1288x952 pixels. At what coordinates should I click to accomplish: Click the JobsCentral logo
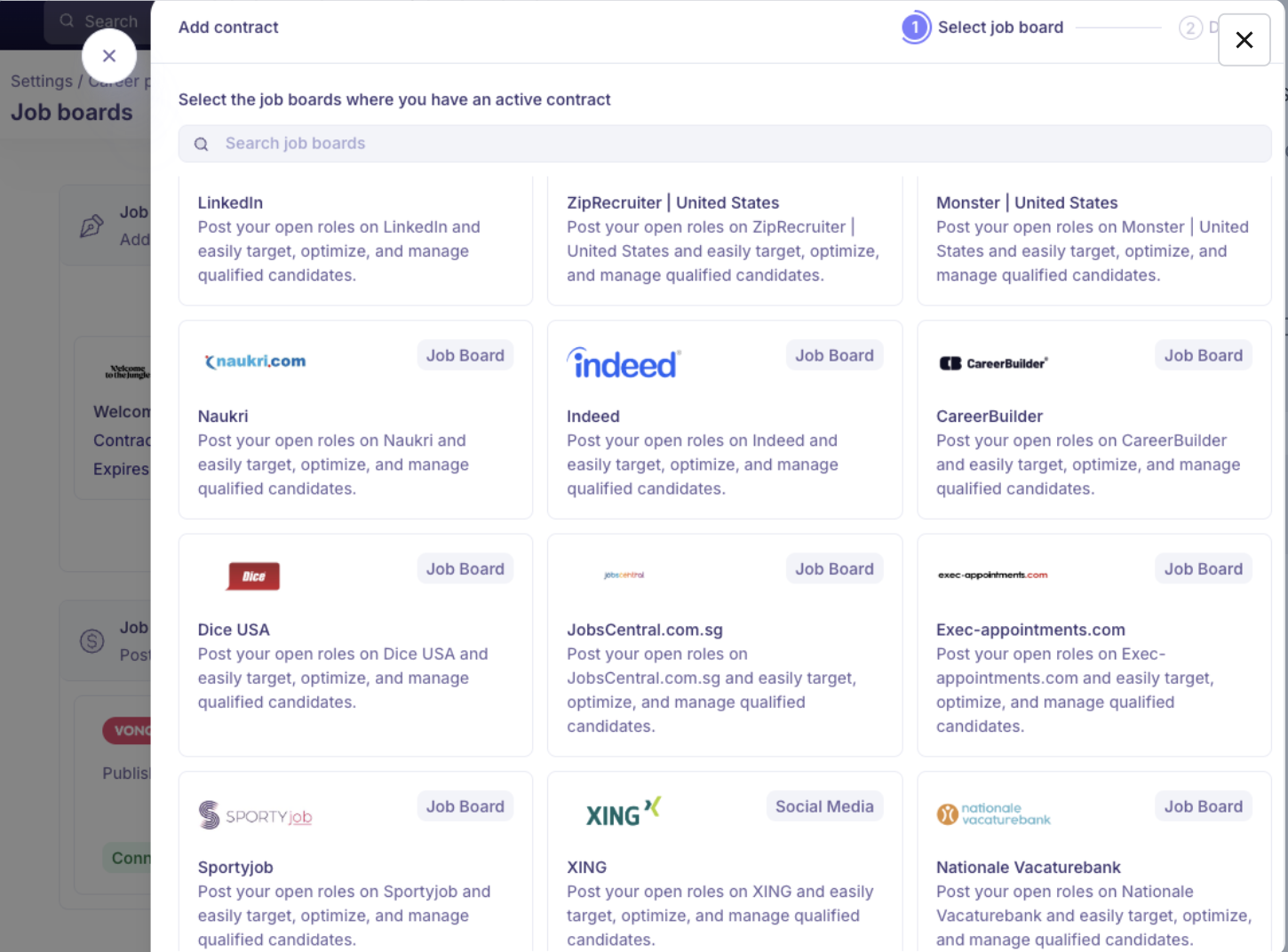click(624, 575)
